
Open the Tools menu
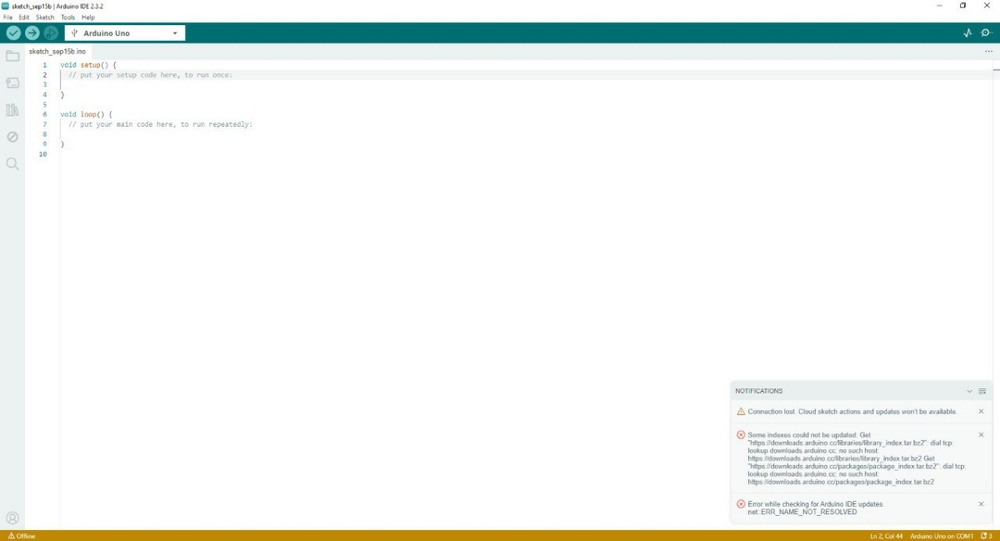pos(68,17)
